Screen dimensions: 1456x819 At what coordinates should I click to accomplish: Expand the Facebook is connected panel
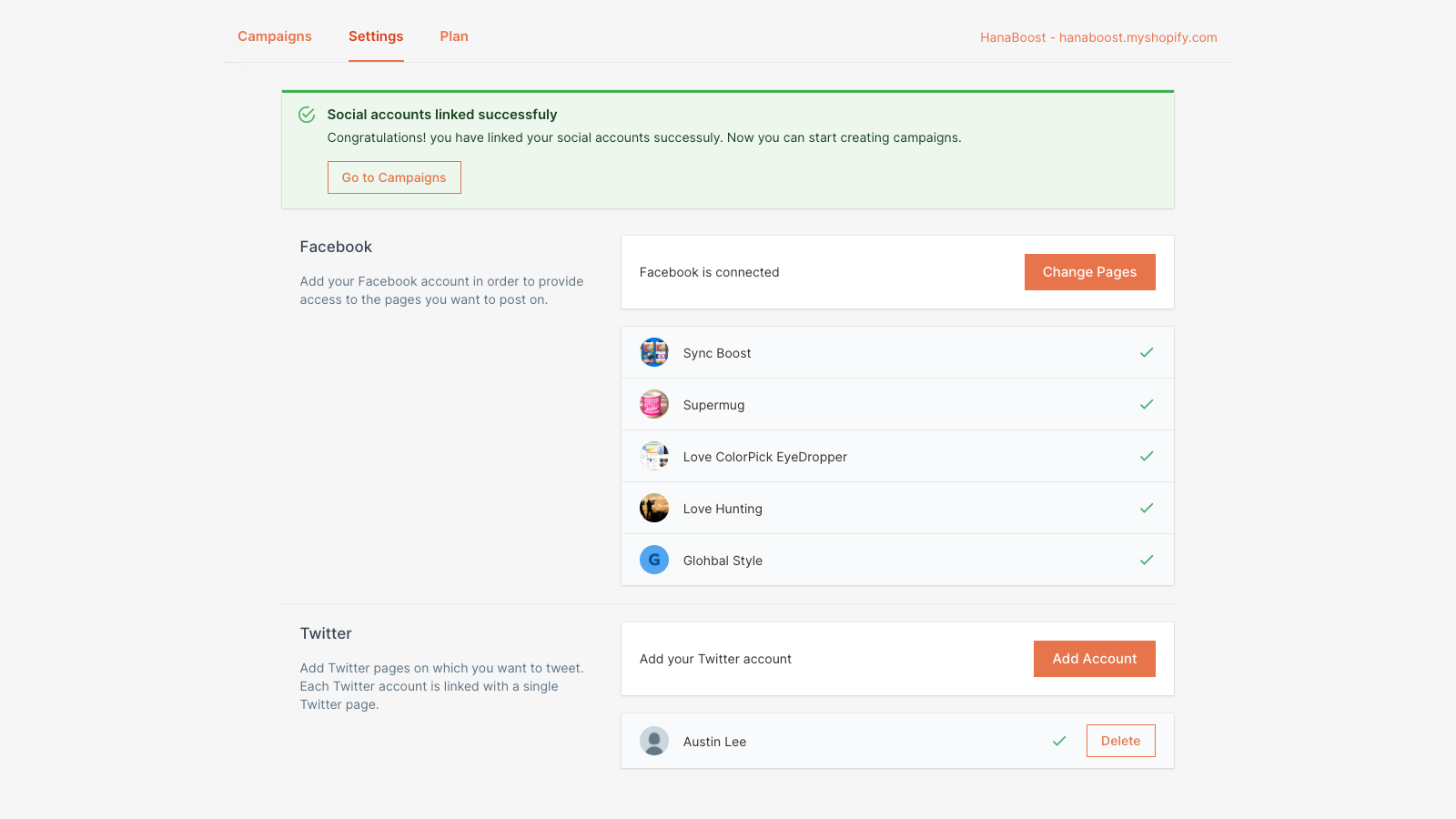pyautogui.click(x=819, y=271)
